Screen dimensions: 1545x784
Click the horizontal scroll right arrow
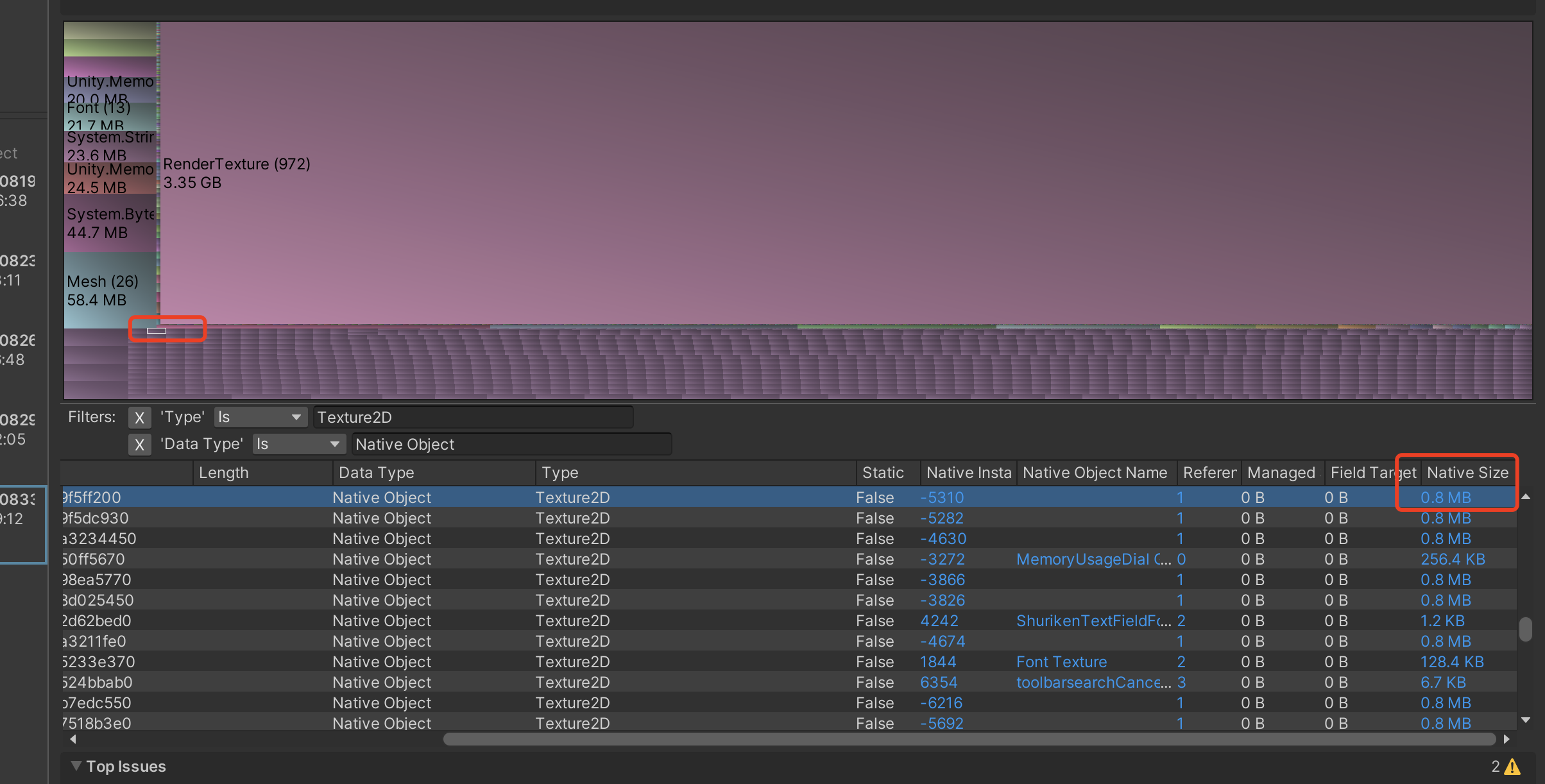tap(1507, 739)
